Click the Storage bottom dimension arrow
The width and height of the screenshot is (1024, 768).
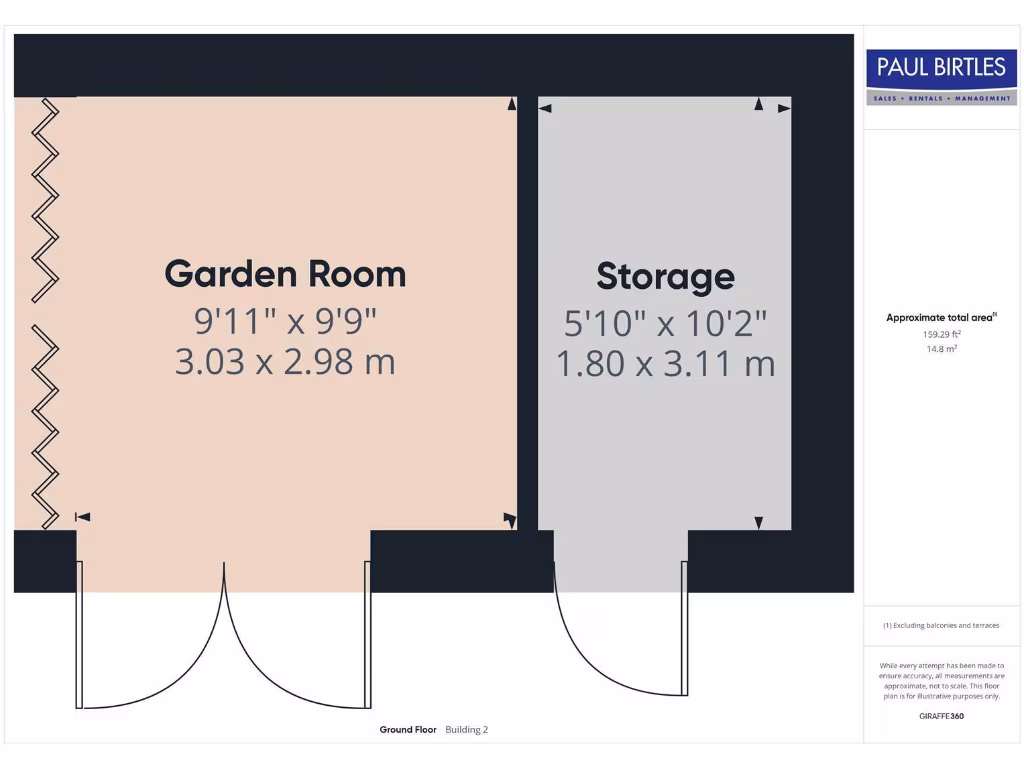pos(758,522)
